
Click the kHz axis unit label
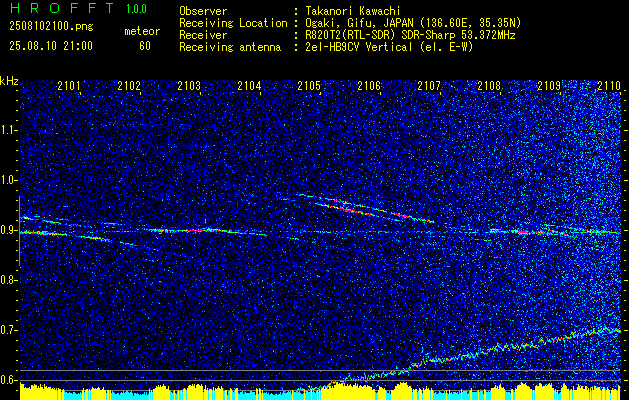click(9, 81)
